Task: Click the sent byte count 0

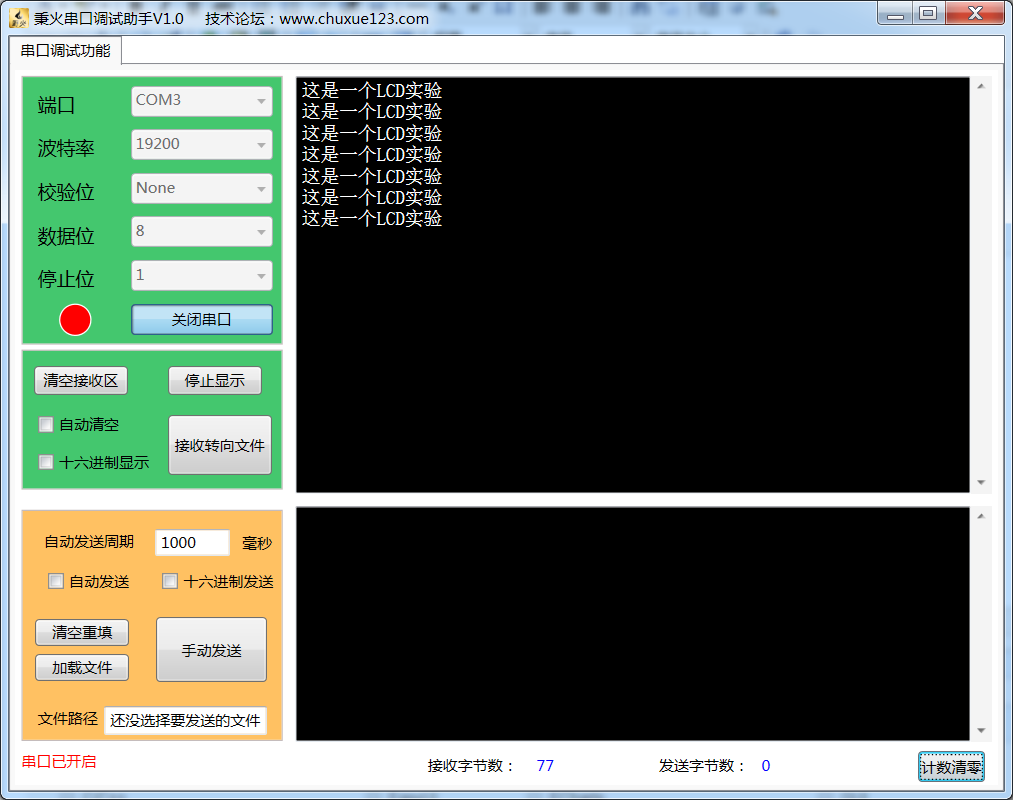Action: click(766, 766)
